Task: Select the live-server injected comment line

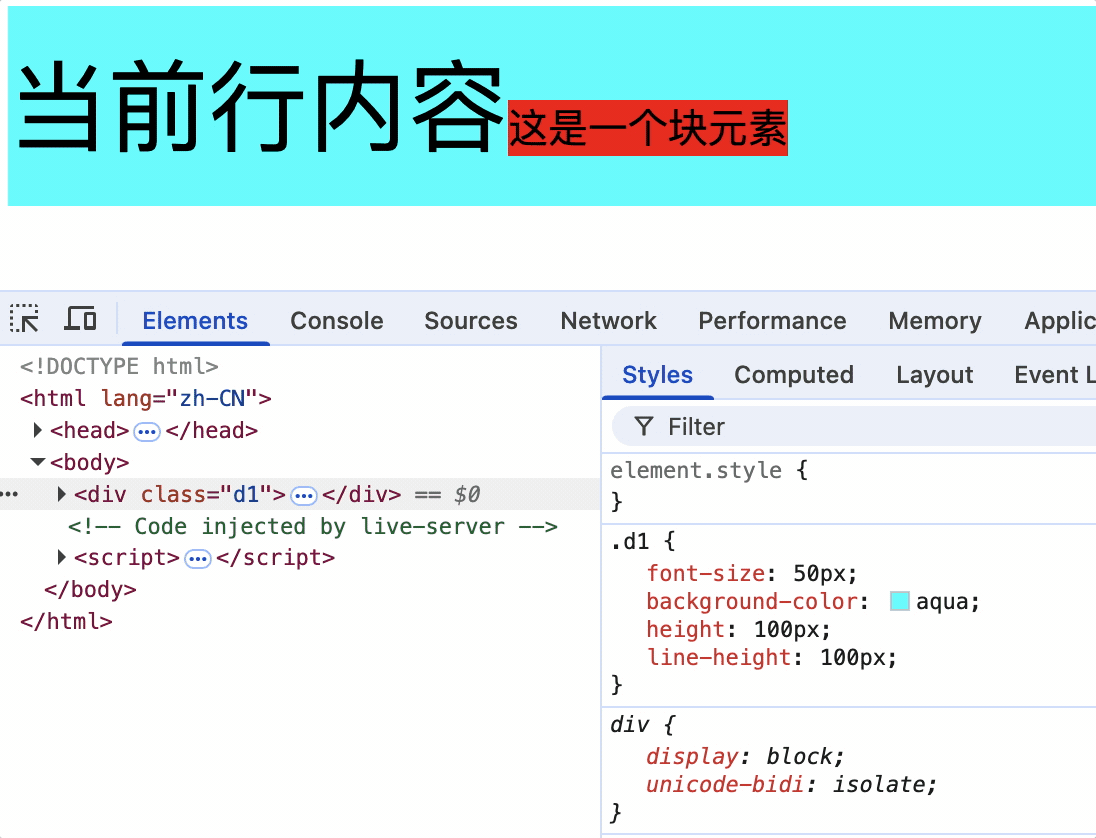Action: (x=312, y=526)
